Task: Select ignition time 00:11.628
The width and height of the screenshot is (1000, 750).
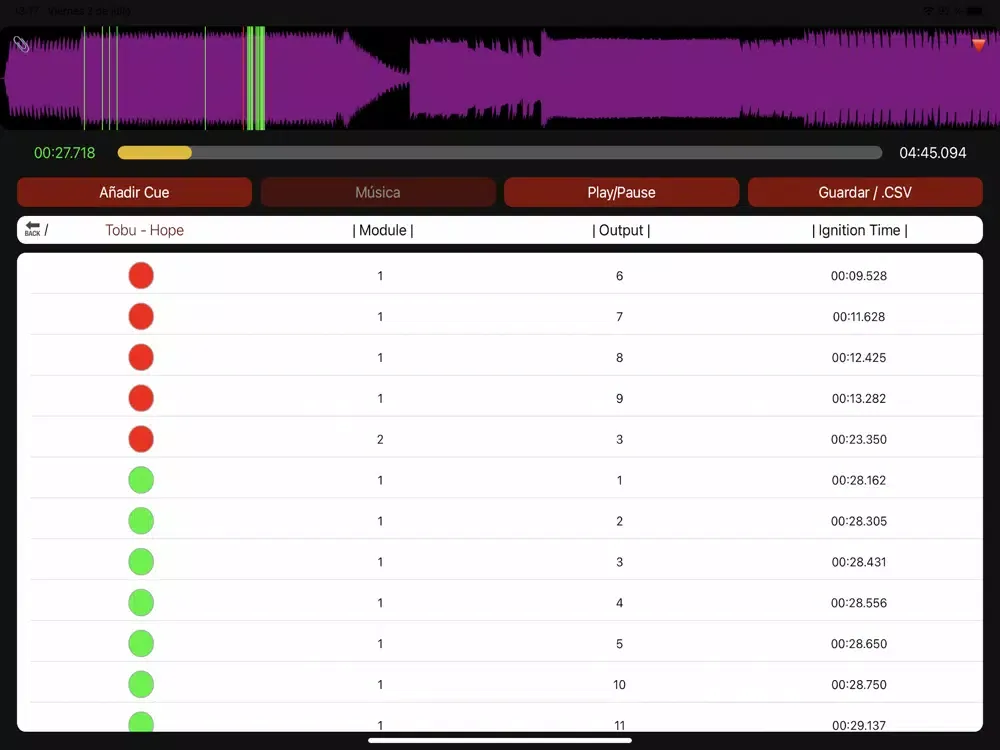Action: (859, 317)
